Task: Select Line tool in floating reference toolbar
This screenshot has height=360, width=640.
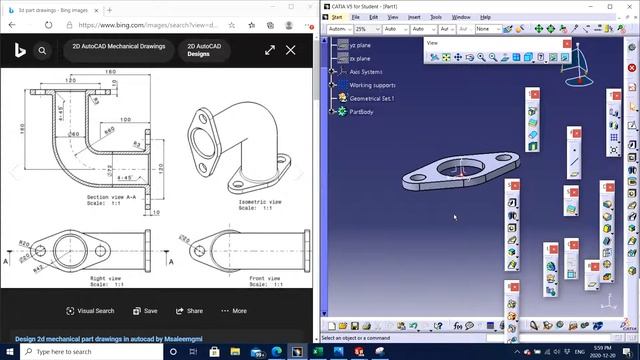Action: pyautogui.click(x=574, y=162)
